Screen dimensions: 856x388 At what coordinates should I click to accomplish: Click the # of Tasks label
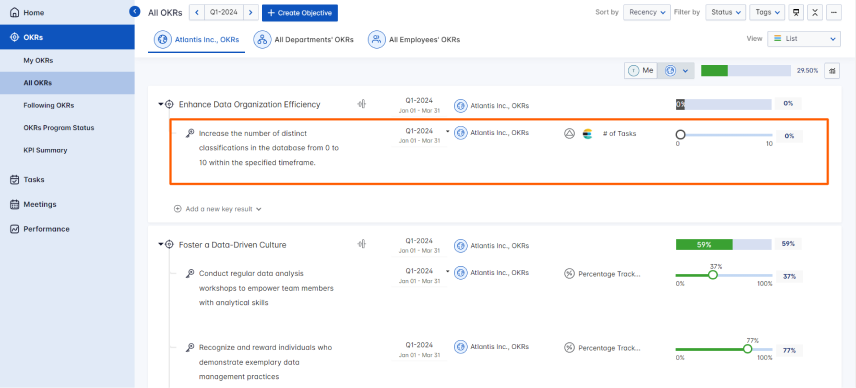pos(619,133)
